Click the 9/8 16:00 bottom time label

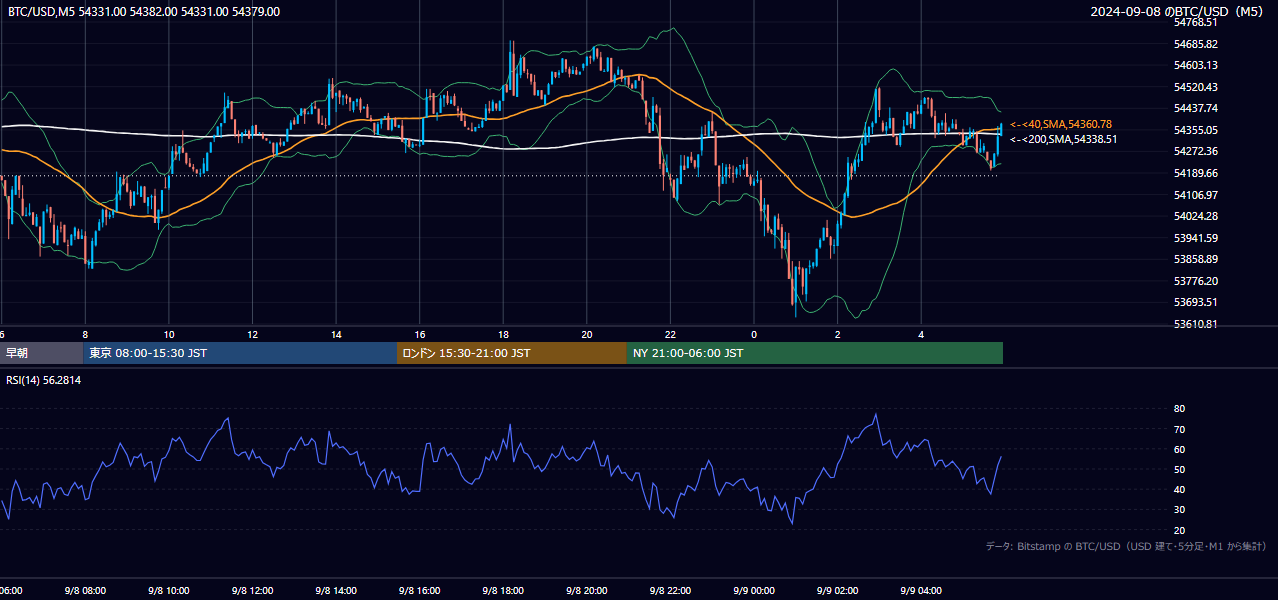(420, 591)
